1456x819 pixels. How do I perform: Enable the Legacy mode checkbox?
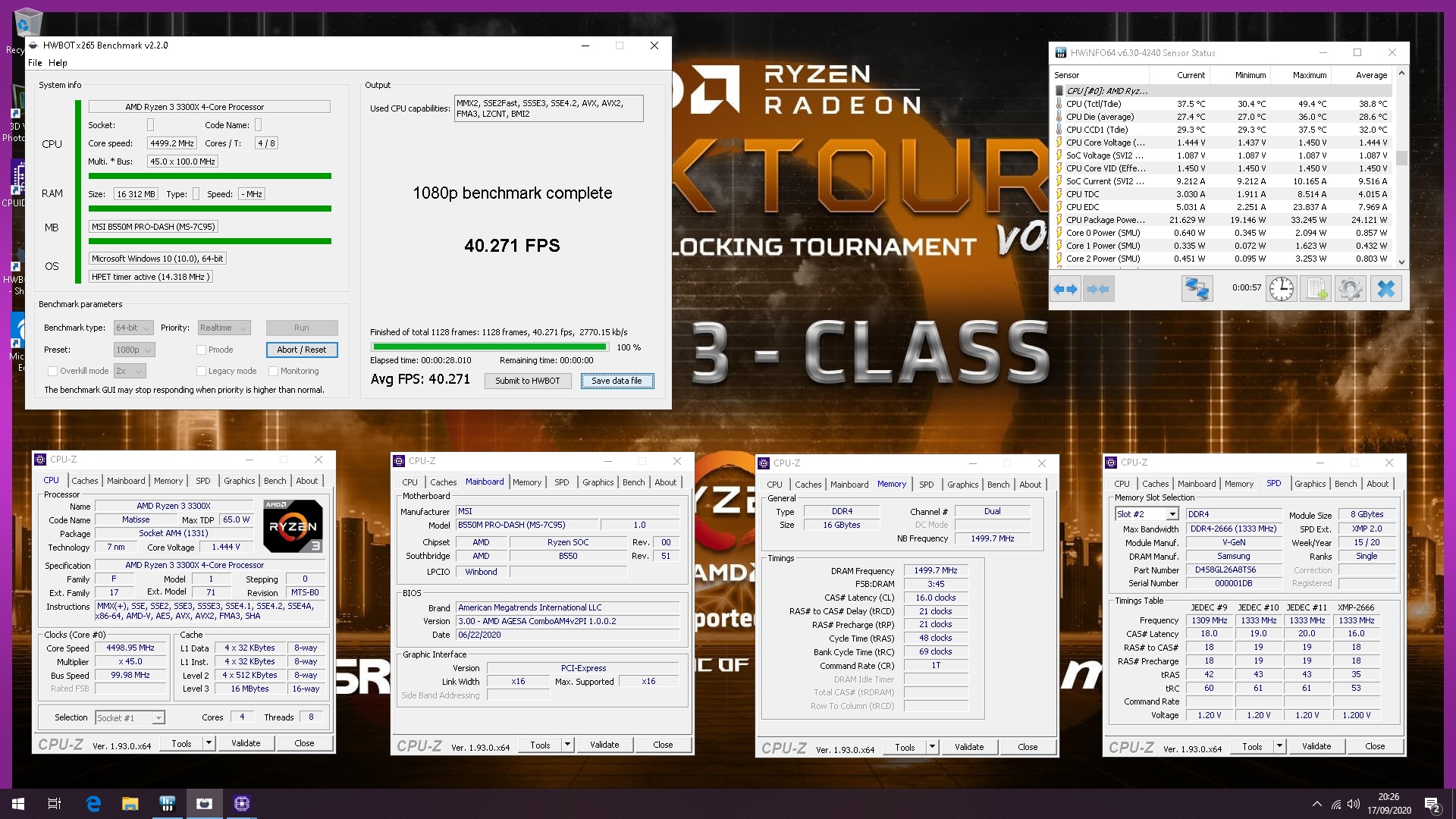[201, 371]
